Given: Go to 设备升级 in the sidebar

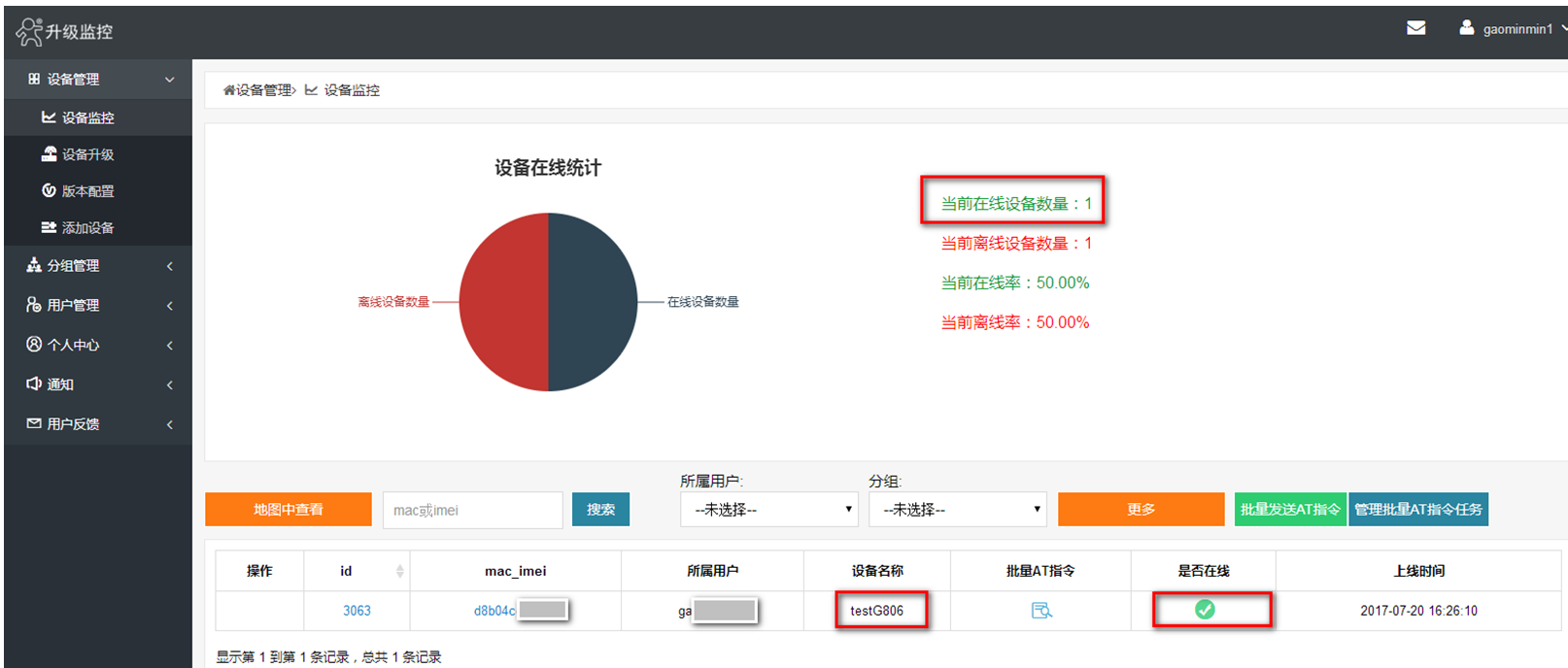Looking at the screenshot, I should pyautogui.click(x=87, y=154).
